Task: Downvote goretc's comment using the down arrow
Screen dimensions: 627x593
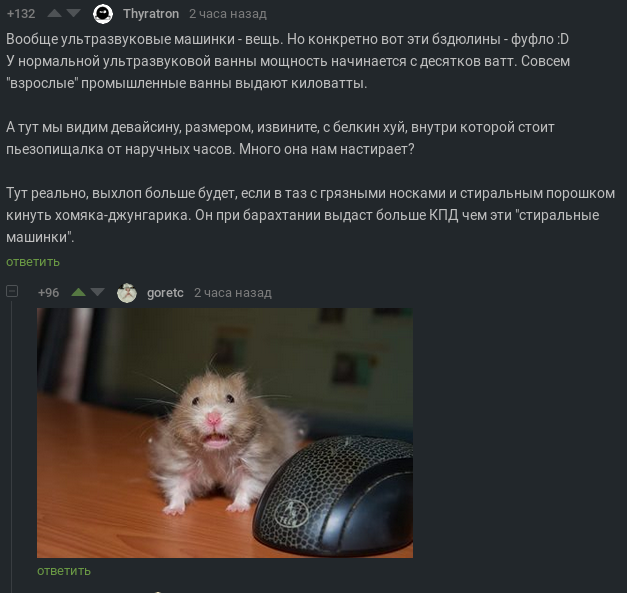Action: pos(97,293)
